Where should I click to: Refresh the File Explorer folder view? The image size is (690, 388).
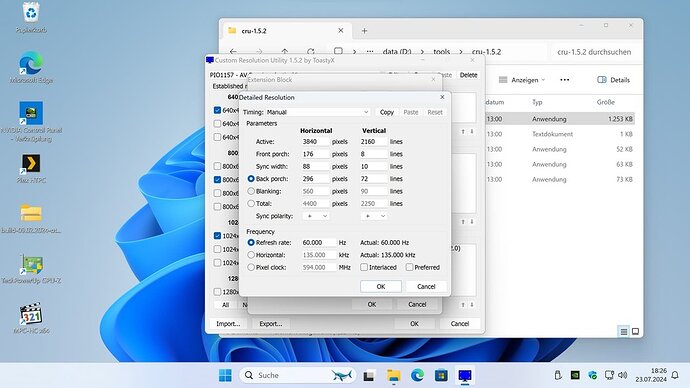click(x=311, y=52)
